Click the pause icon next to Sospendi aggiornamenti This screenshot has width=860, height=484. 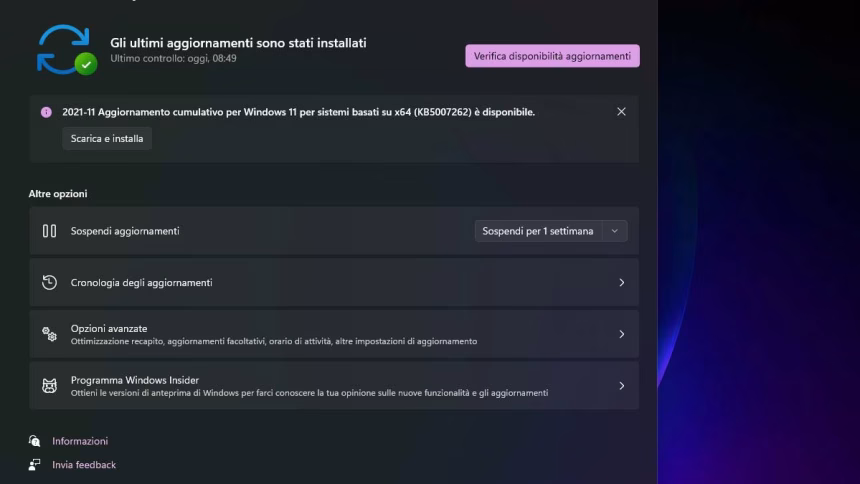(49, 231)
